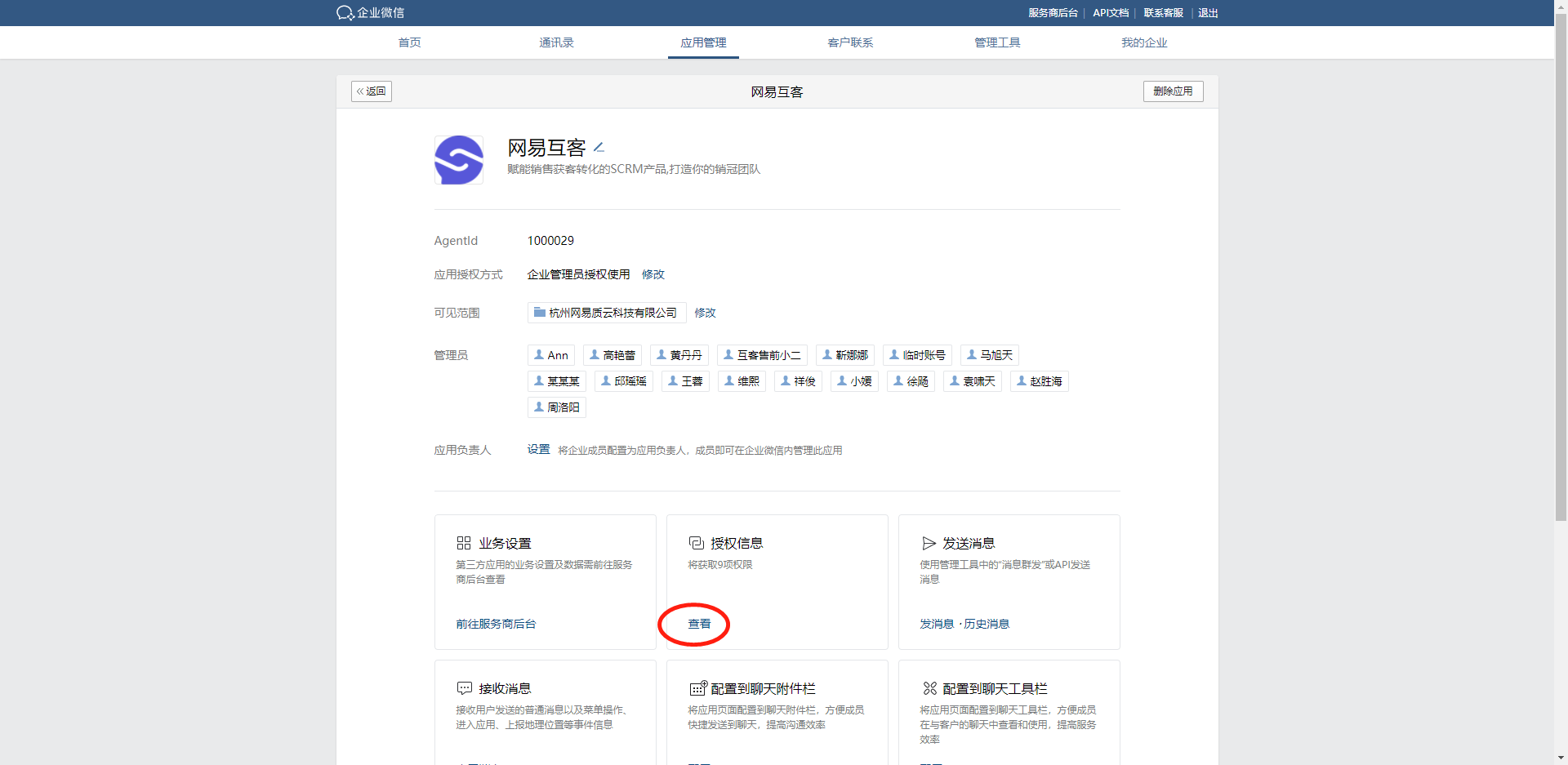The image size is (1568, 765).
Task: Open the 通讯录 tab
Action: tap(557, 42)
